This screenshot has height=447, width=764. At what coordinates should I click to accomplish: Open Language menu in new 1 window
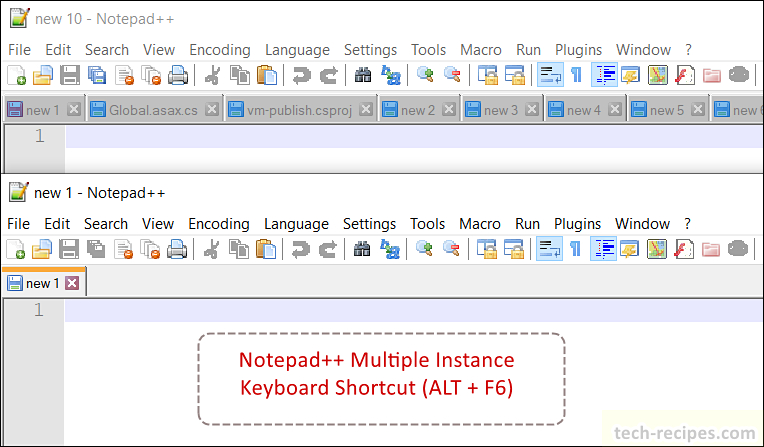pos(296,224)
